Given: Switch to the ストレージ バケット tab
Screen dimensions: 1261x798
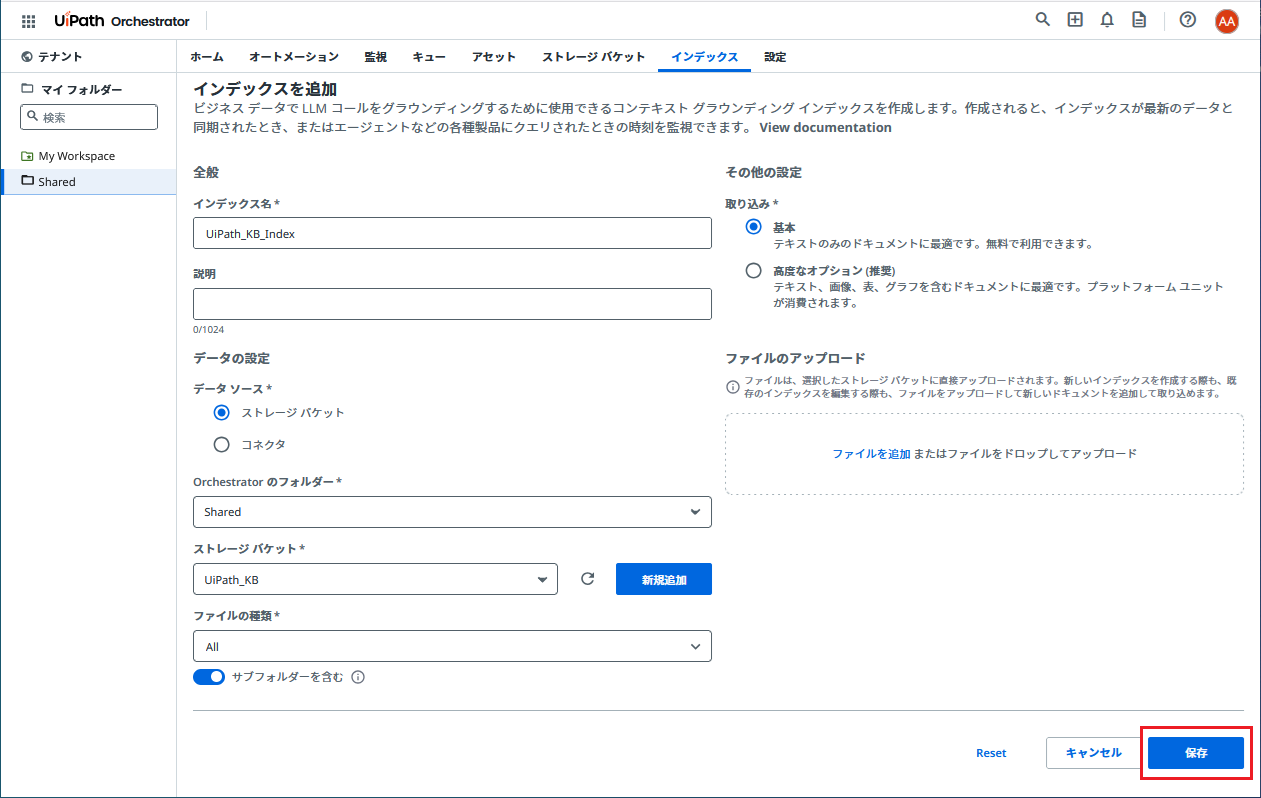Looking at the screenshot, I should [594, 57].
